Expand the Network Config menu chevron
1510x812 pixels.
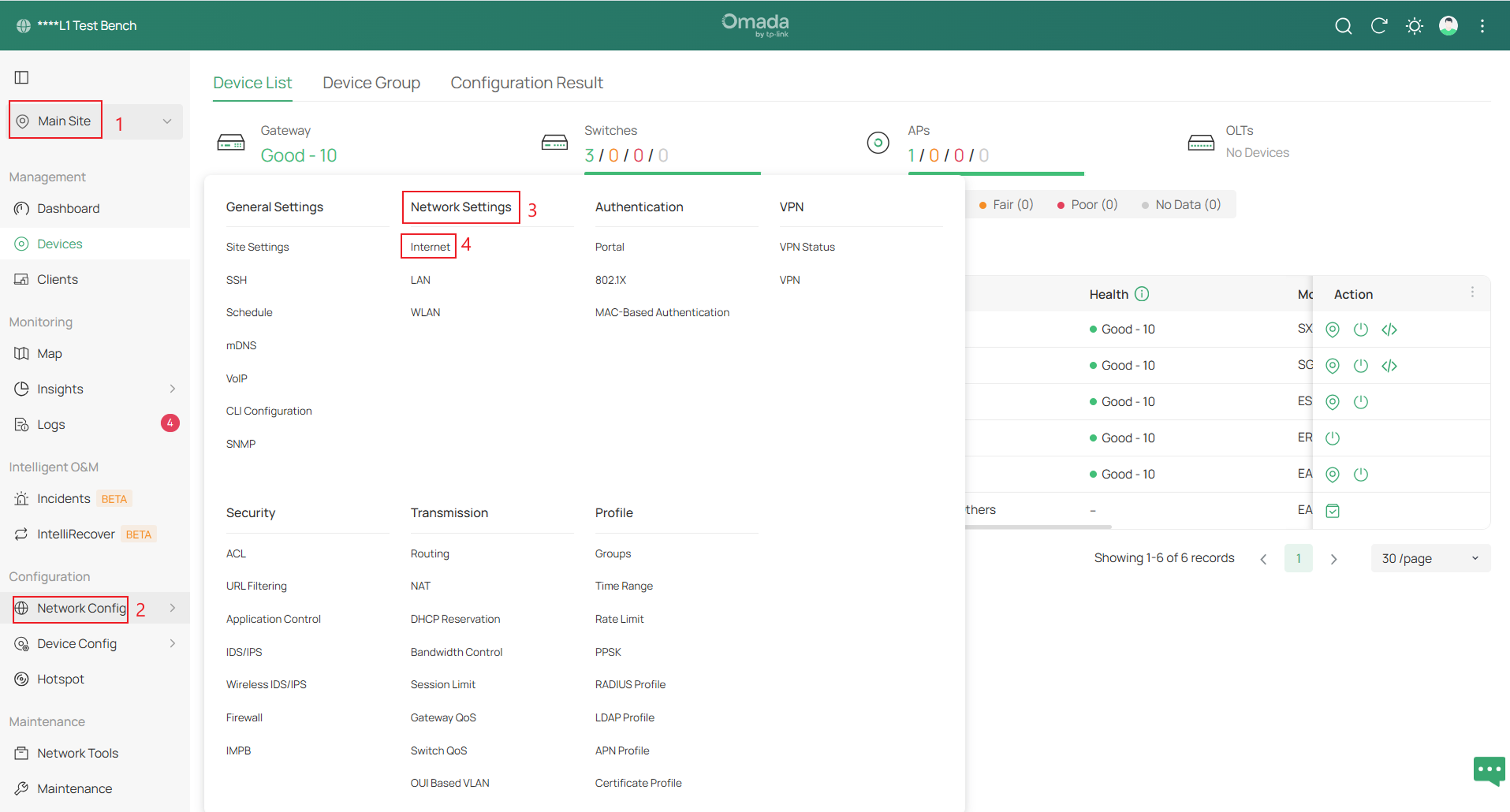(172, 608)
